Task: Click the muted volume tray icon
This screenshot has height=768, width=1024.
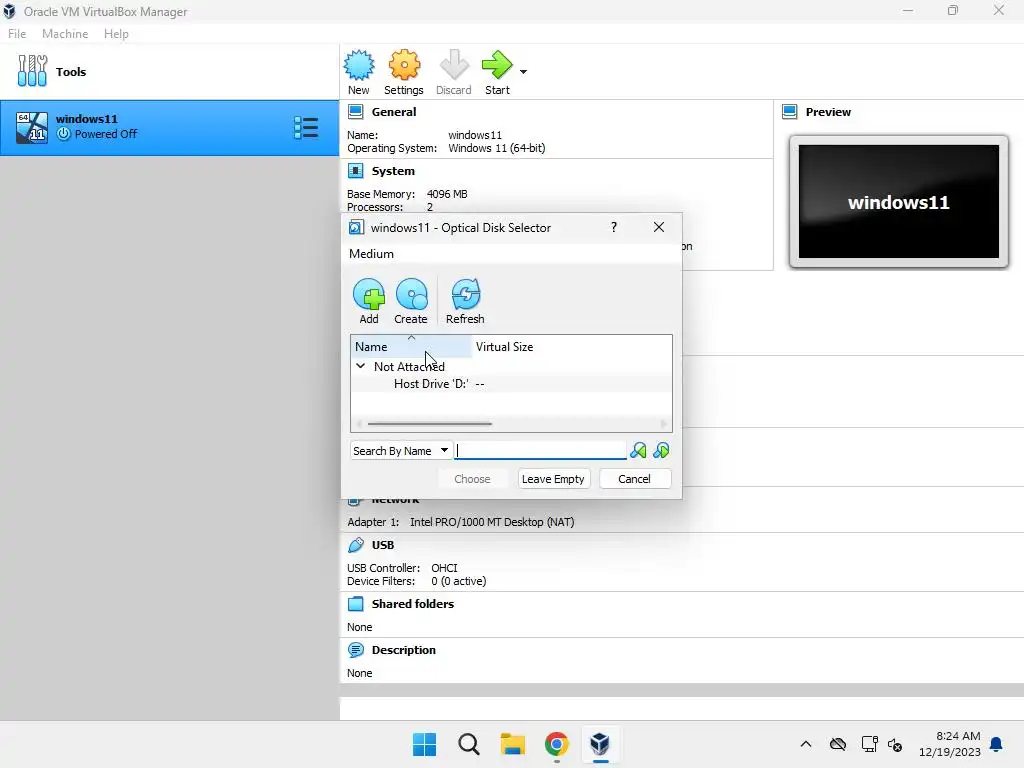Action: (895, 744)
